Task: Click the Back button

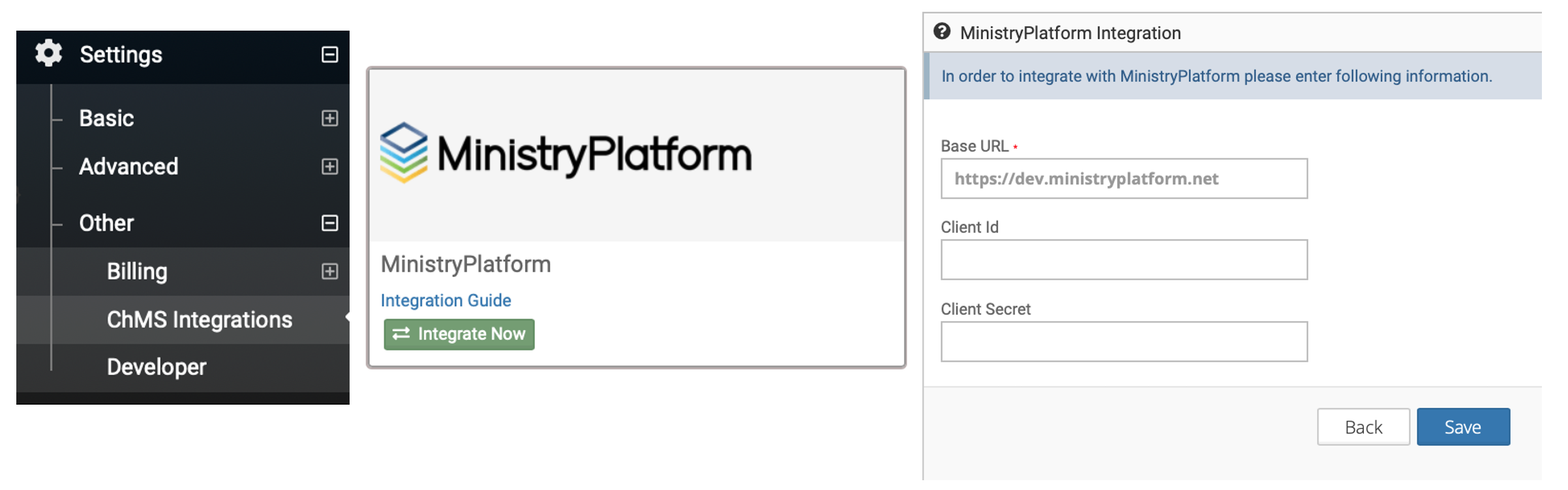Action: point(1363,427)
